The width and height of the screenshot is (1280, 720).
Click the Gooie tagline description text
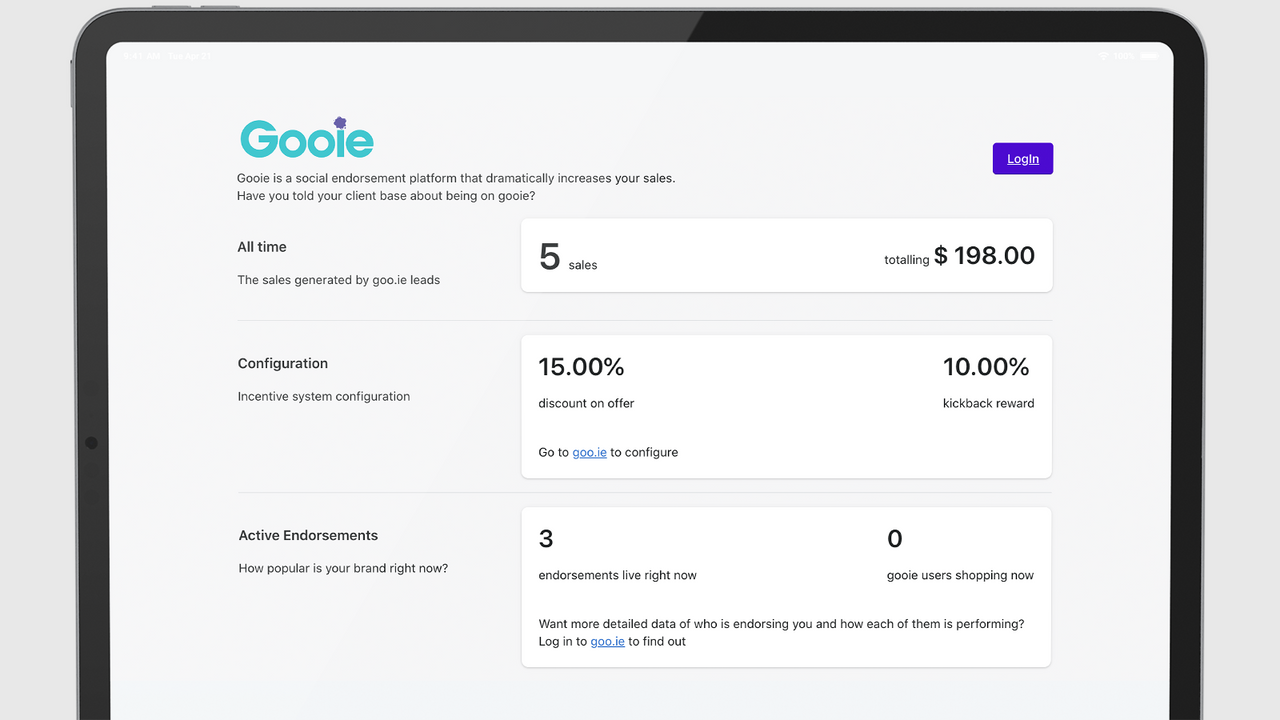456,187
